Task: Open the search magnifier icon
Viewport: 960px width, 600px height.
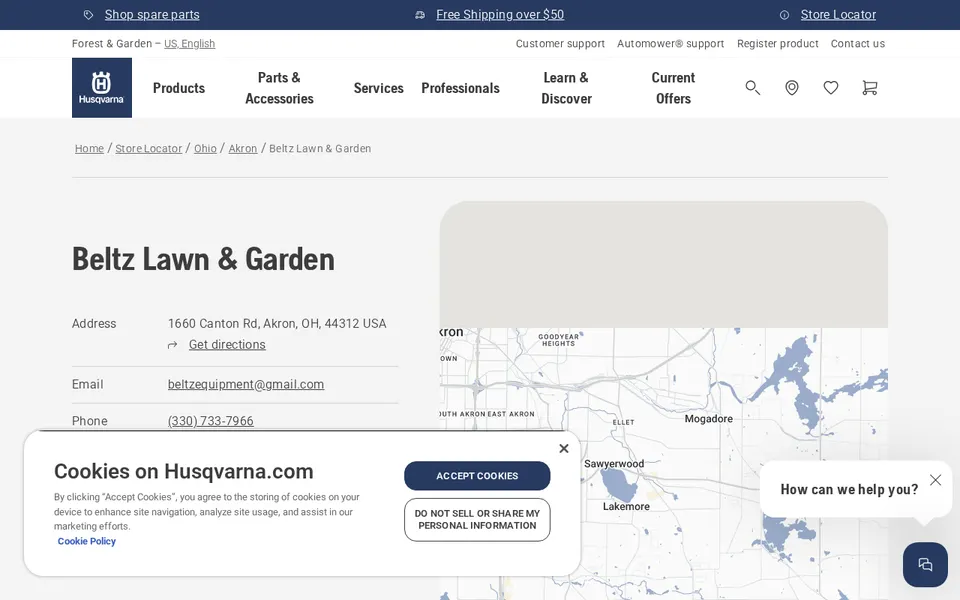Action: click(752, 88)
